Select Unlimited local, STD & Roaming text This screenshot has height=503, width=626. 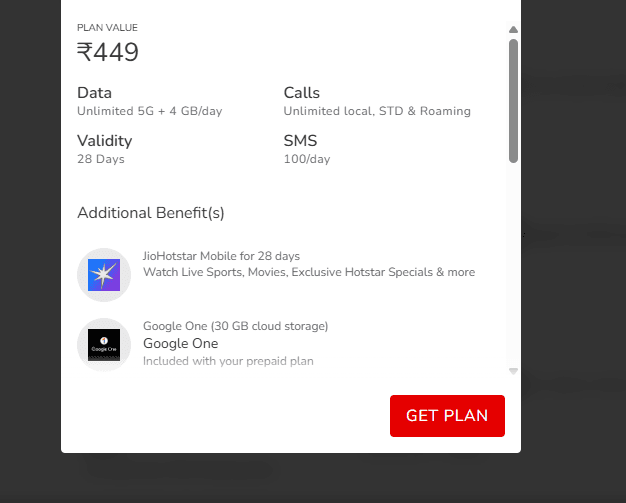point(377,111)
